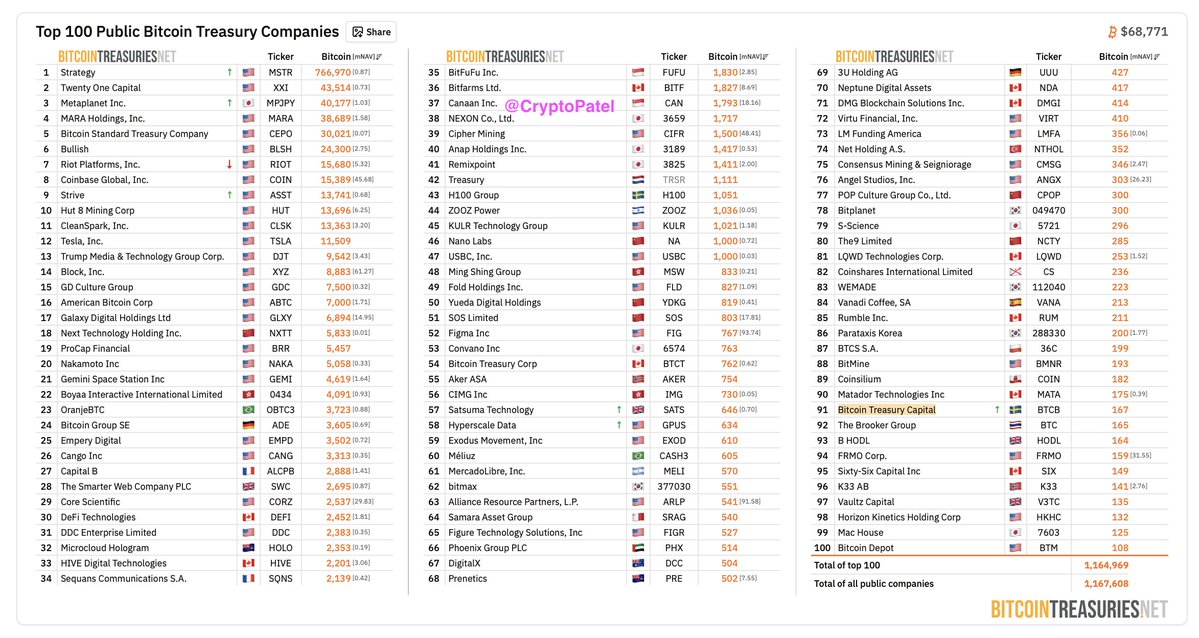Click Ticker header in first table
Viewport: 1199px width, 638px height.
(281, 57)
